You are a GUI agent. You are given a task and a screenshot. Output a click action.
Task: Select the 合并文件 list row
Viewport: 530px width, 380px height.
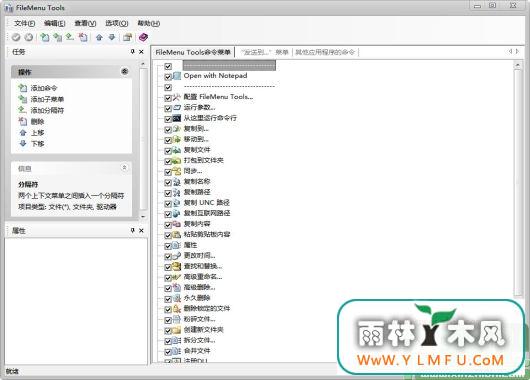click(197, 351)
